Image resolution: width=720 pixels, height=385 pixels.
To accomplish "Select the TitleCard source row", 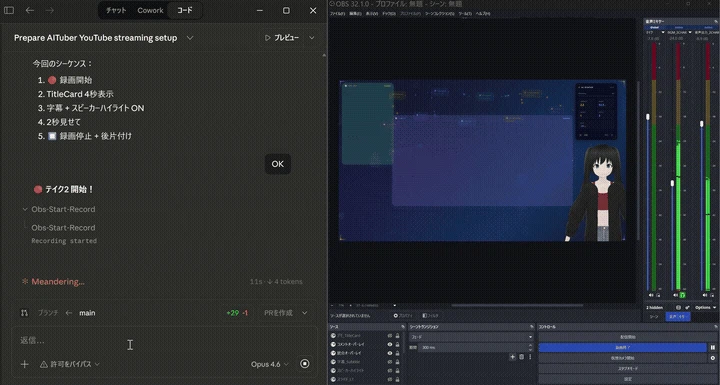I will click(x=366, y=336).
